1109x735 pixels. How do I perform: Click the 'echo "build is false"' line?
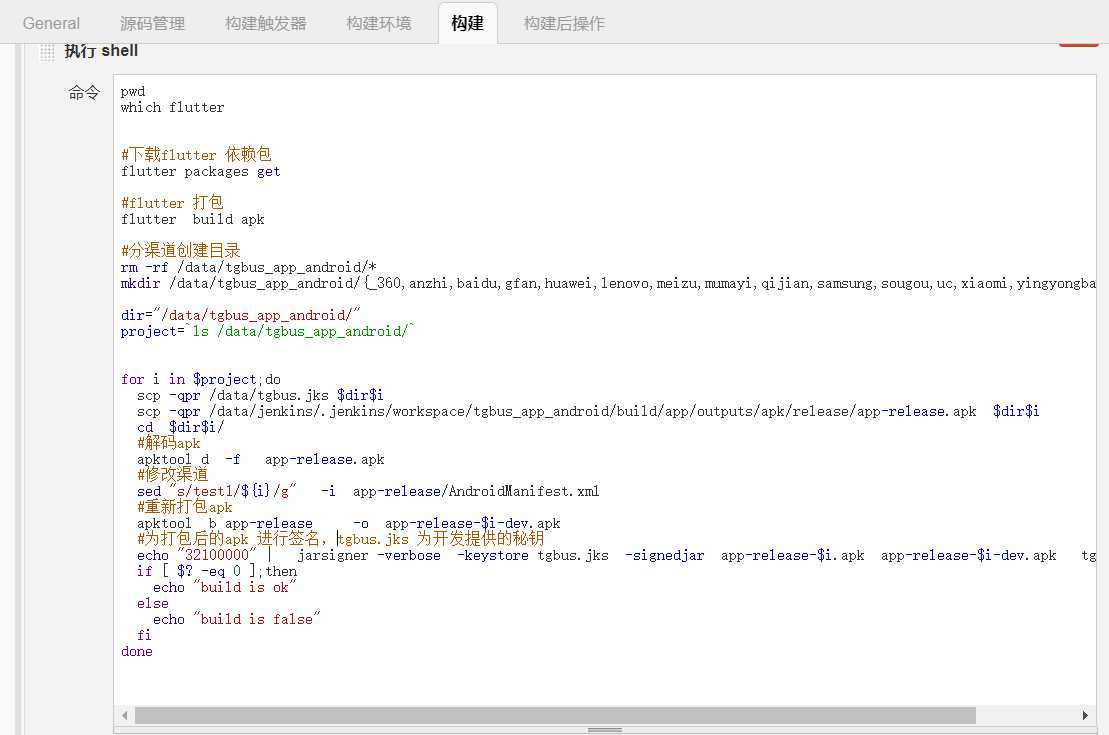(237, 620)
